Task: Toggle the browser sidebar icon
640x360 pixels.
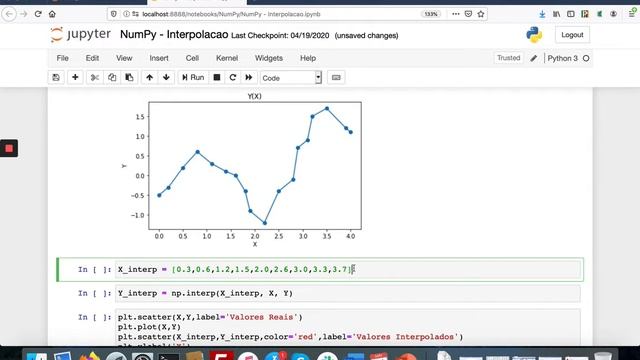Action: click(x=571, y=14)
